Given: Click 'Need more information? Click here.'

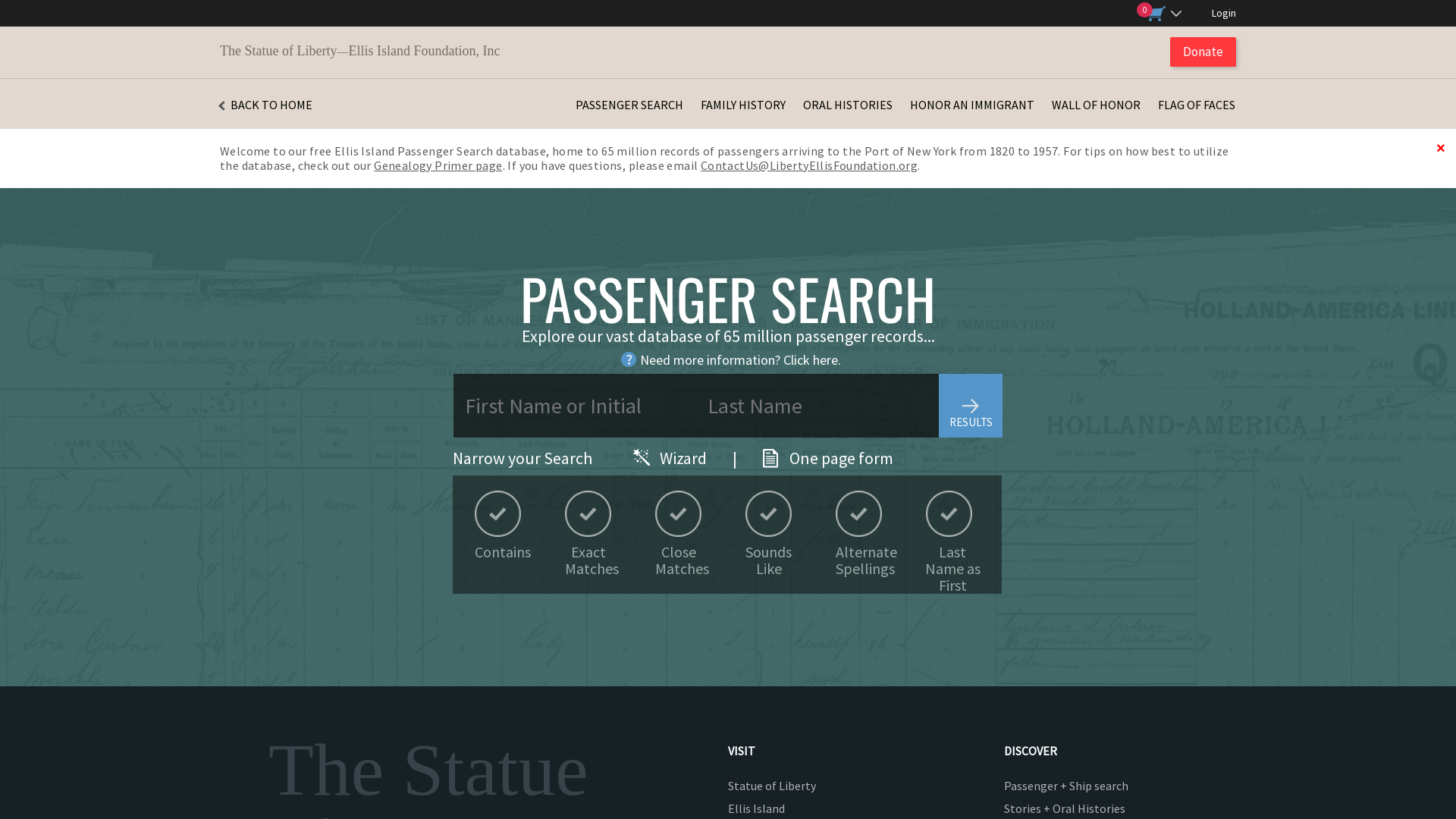Looking at the screenshot, I should (x=740, y=360).
